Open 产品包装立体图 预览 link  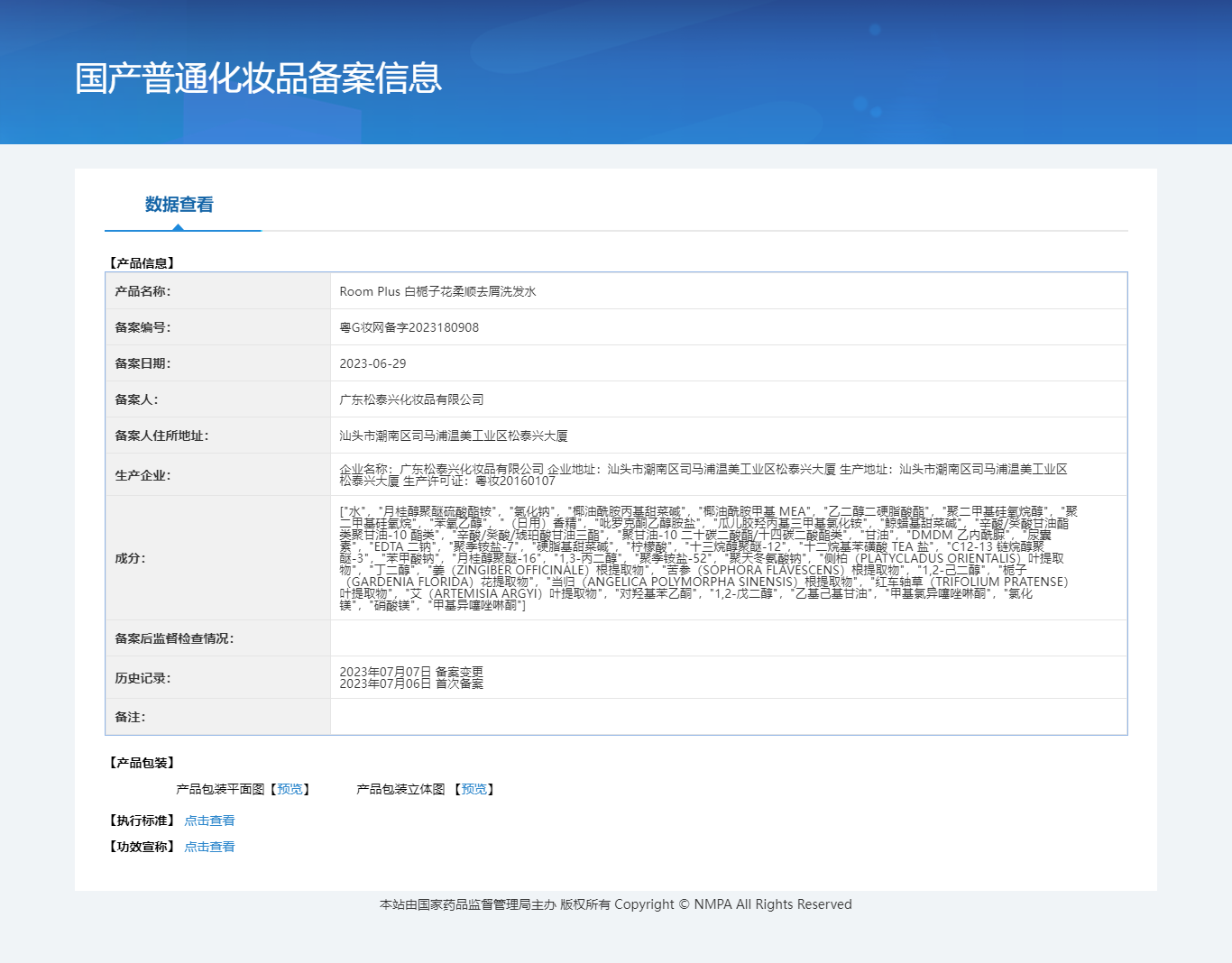(x=474, y=789)
